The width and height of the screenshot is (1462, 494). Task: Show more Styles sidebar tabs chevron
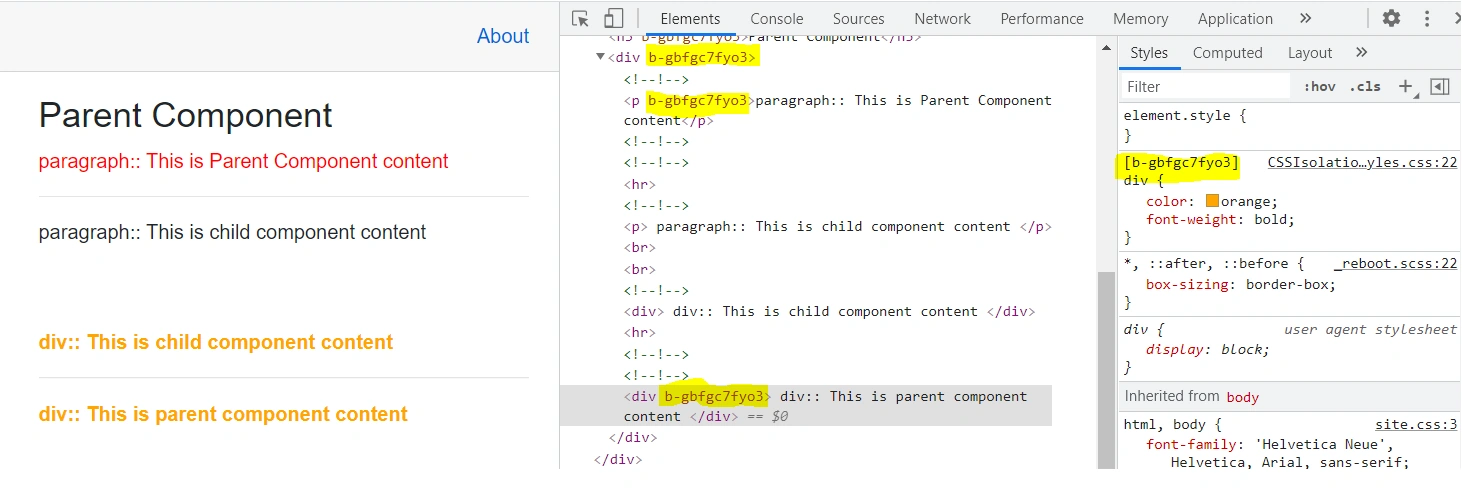click(x=1362, y=52)
